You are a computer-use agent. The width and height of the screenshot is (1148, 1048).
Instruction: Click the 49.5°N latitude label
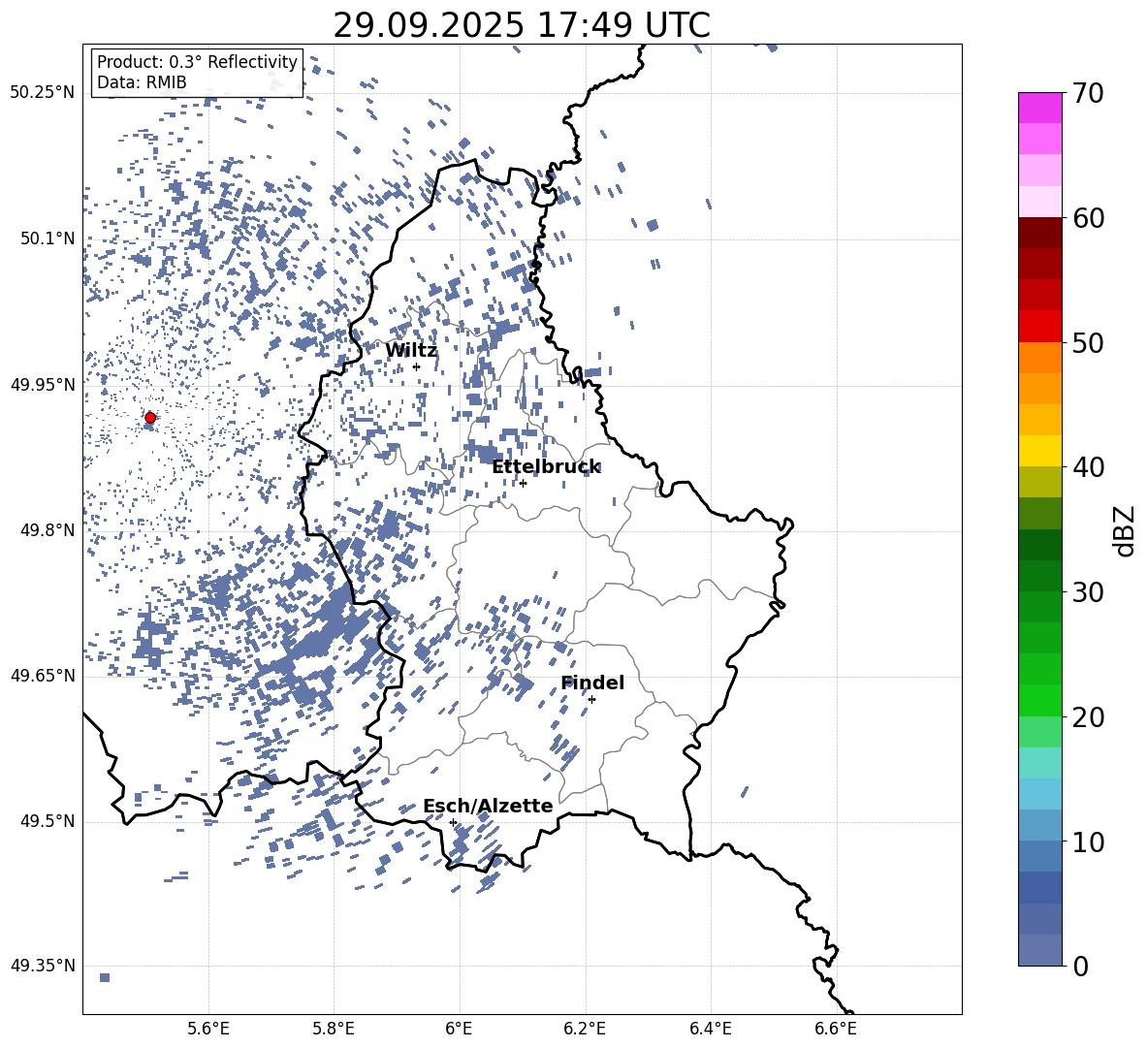48,821
